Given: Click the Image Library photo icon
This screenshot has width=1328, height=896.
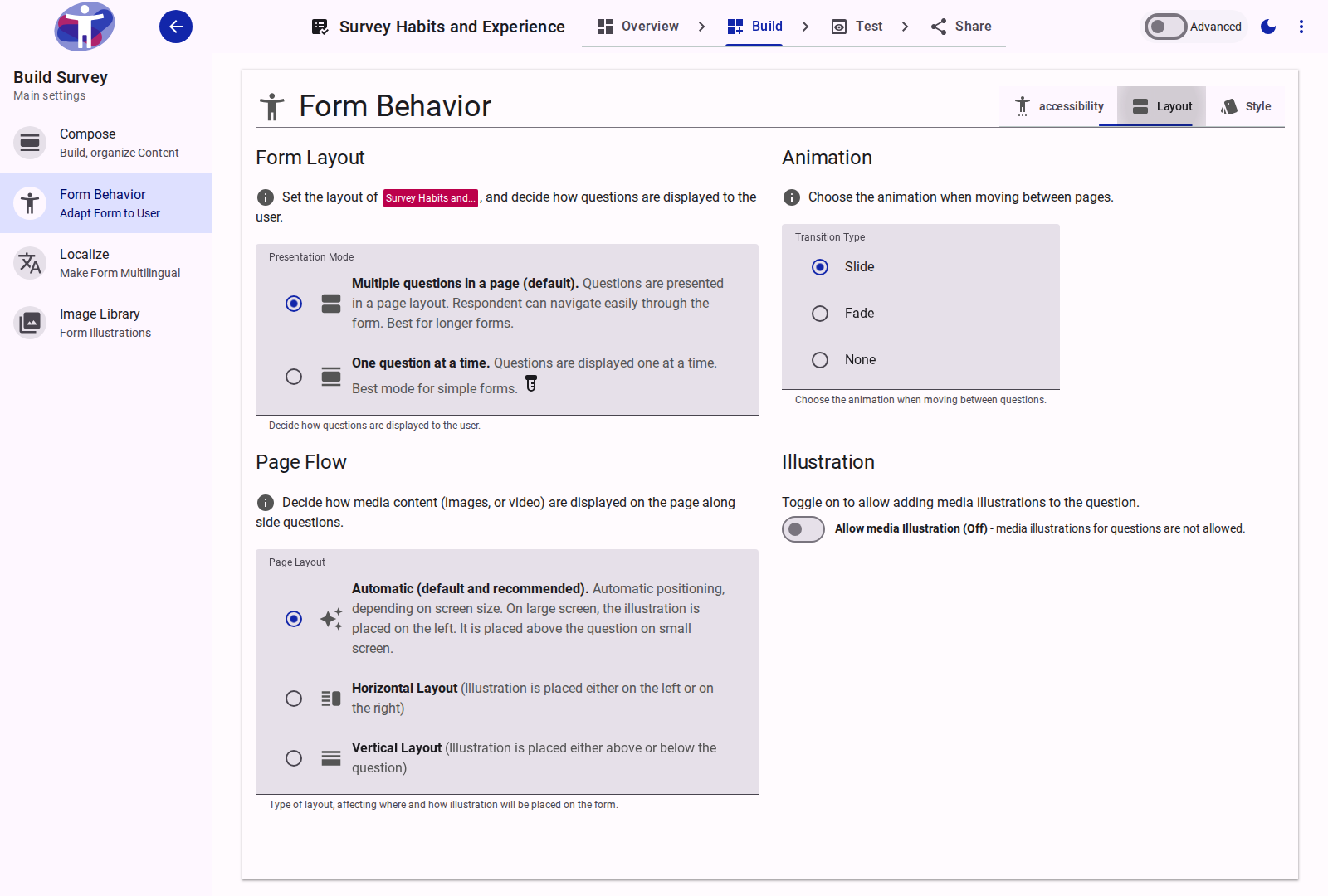Looking at the screenshot, I should coord(30,323).
